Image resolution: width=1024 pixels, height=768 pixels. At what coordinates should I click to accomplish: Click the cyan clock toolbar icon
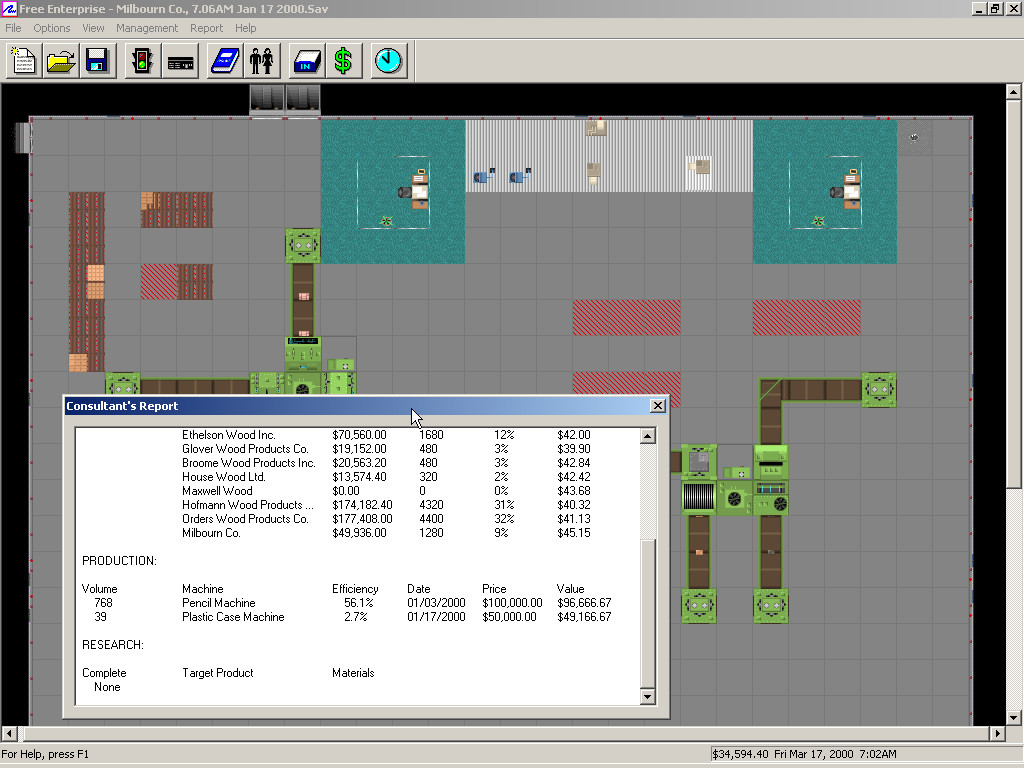(388, 61)
